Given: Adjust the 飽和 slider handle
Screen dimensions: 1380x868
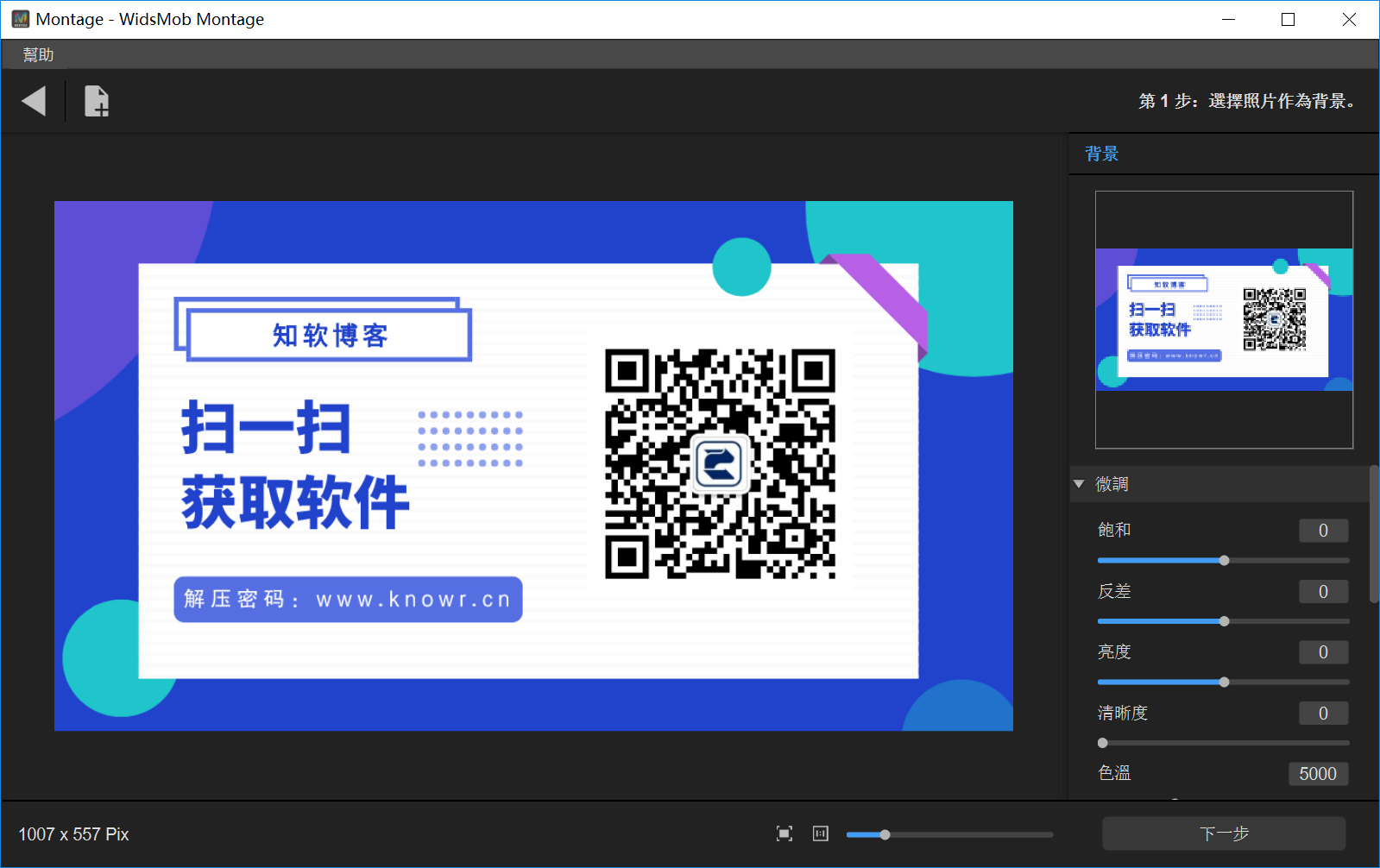Looking at the screenshot, I should click(x=1224, y=561).
